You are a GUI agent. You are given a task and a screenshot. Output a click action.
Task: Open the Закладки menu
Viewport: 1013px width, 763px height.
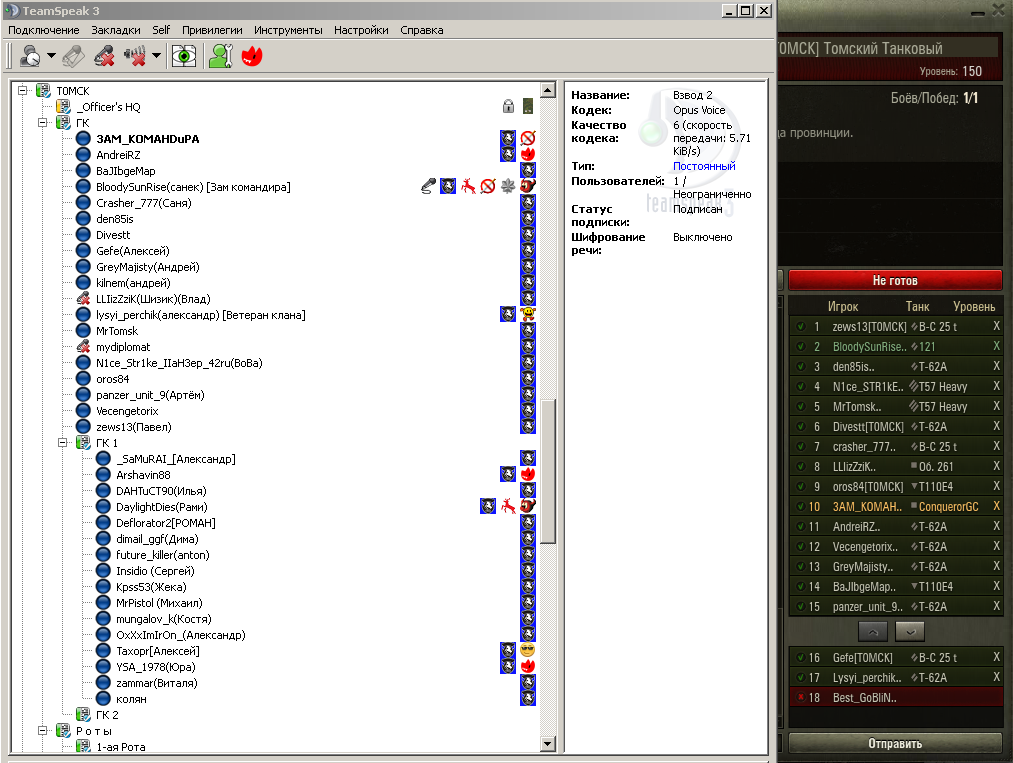[x=116, y=30]
